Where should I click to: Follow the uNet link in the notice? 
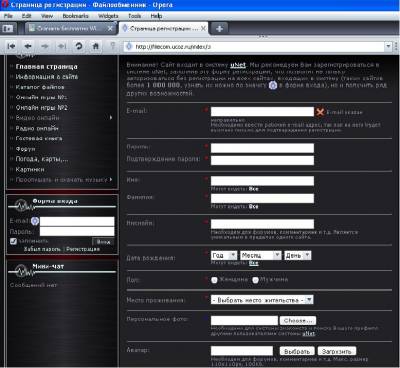[x=238, y=65]
